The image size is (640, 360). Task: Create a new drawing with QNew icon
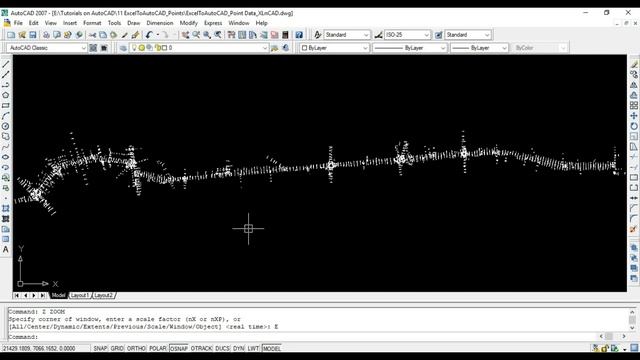click(x=11, y=35)
